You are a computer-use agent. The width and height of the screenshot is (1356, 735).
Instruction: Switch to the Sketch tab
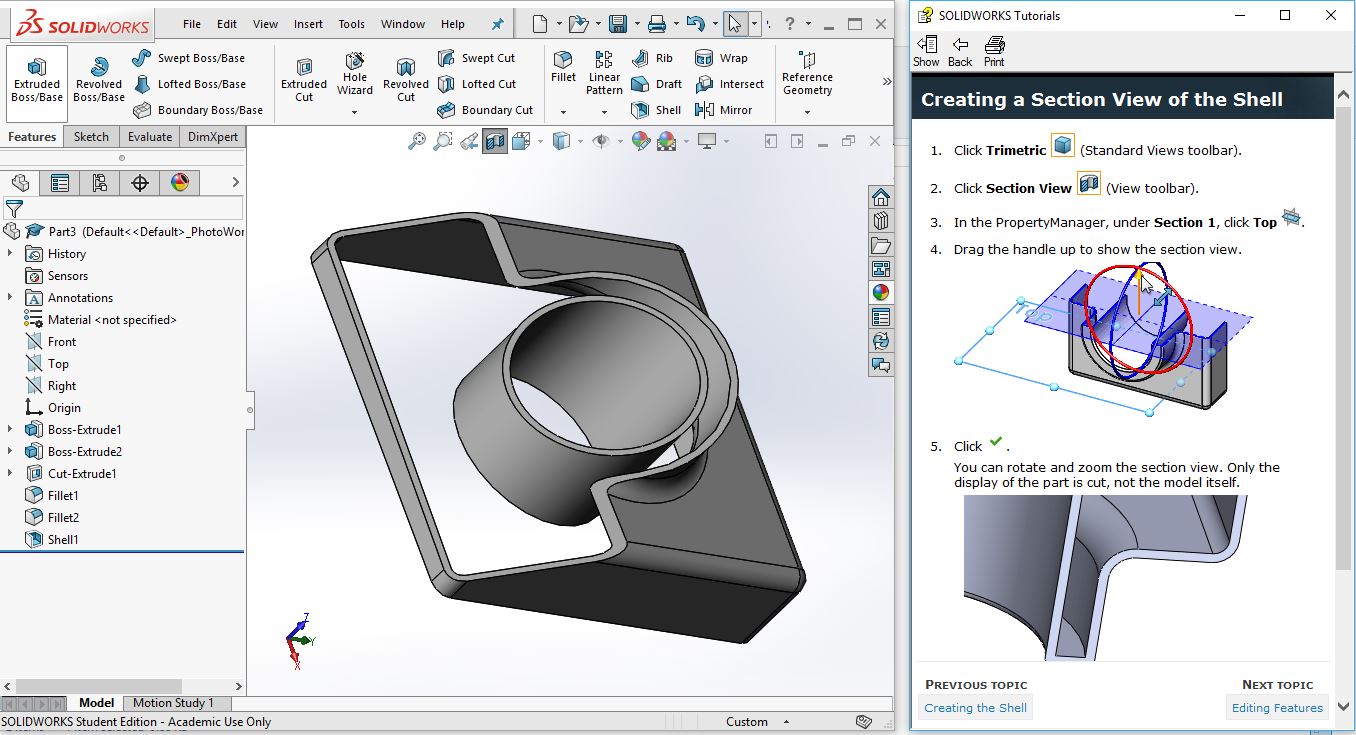click(91, 137)
